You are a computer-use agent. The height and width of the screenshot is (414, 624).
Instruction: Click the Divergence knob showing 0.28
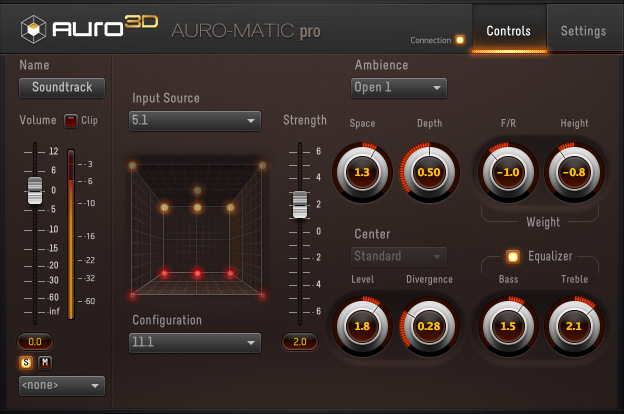[x=429, y=326]
